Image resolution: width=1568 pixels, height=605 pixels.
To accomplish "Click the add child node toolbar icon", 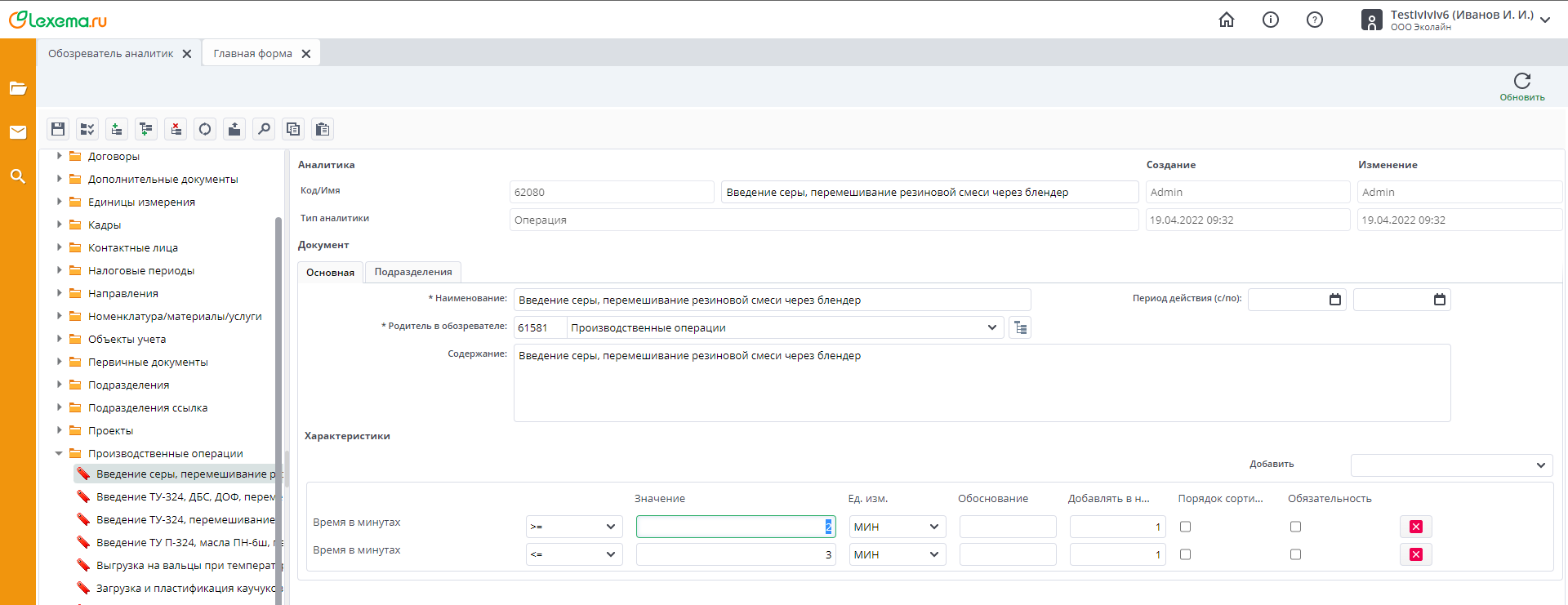I will pos(146,129).
